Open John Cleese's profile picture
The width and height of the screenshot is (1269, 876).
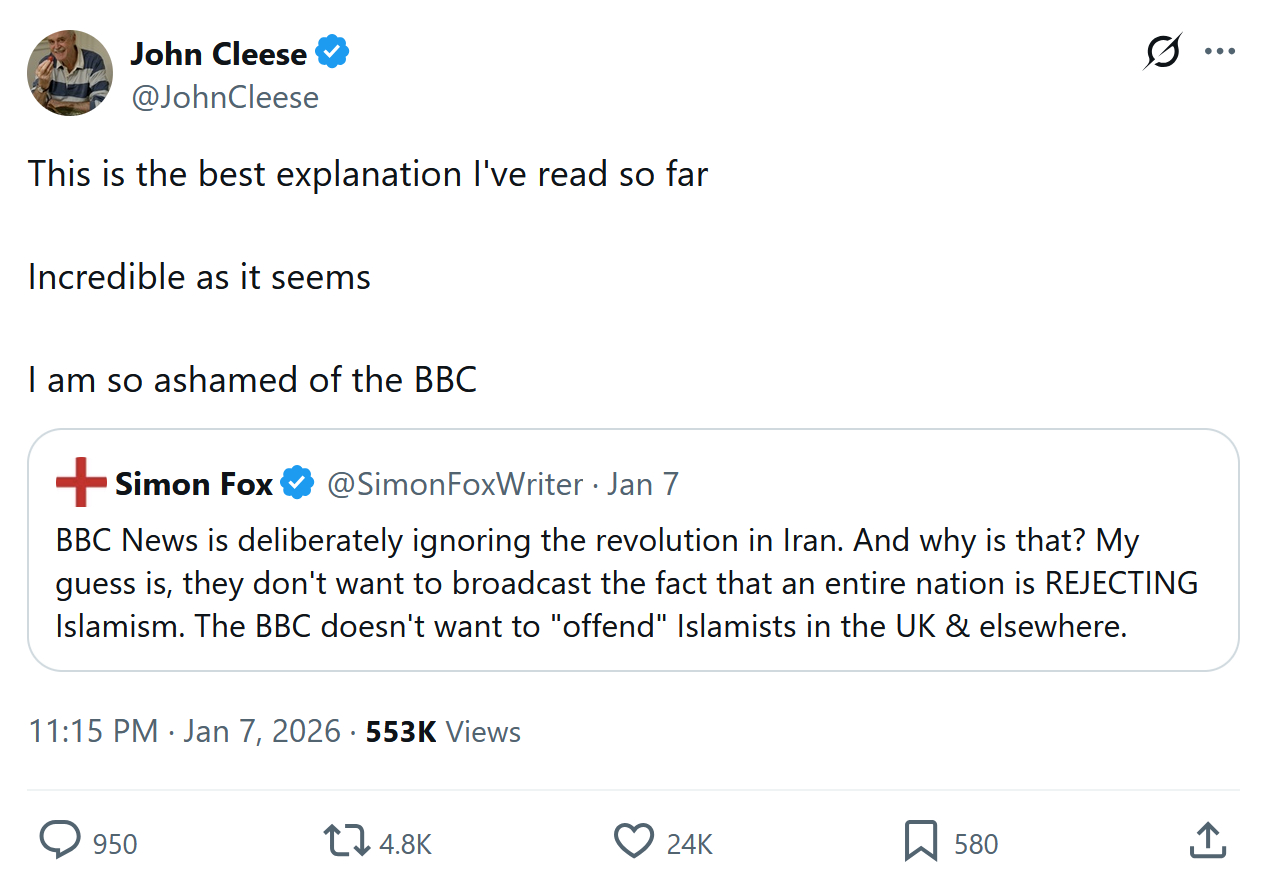(69, 73)
